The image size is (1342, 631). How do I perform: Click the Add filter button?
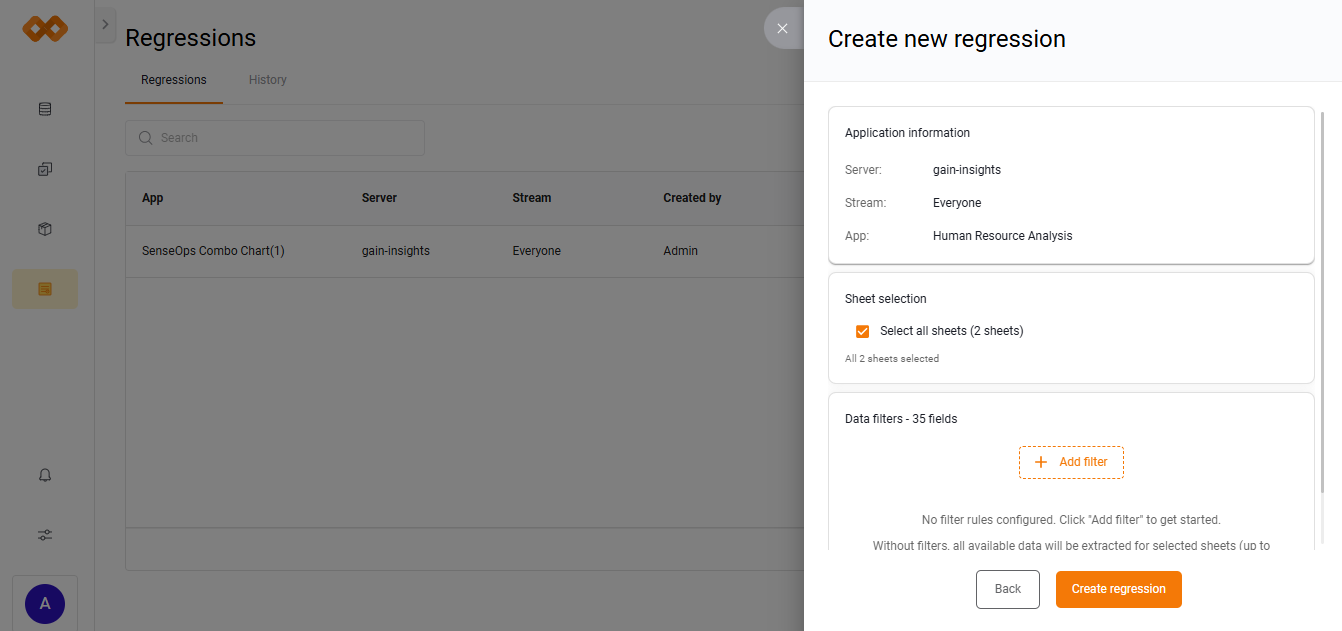pyautogui.click(x=1071, y=462)
